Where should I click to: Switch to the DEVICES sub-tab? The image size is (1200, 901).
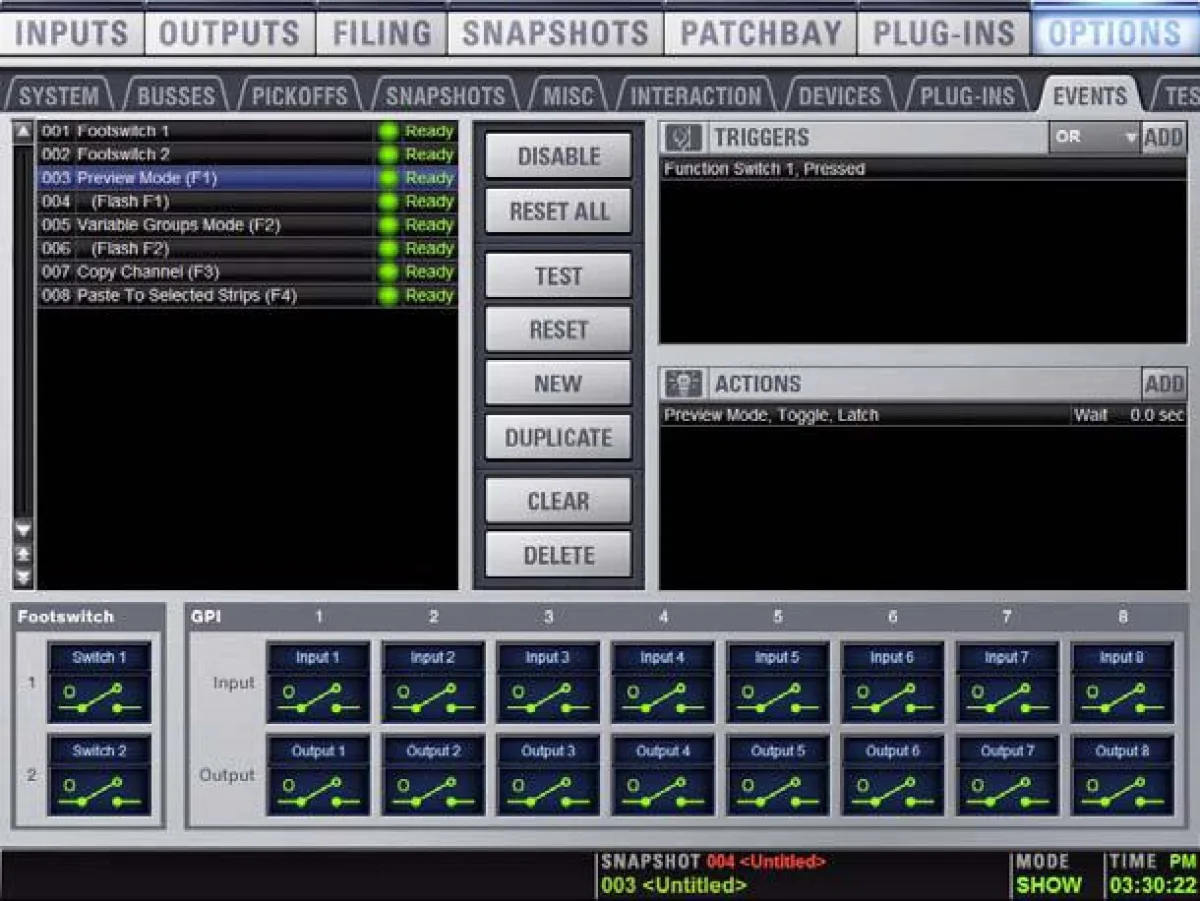(x=840, y=96)
